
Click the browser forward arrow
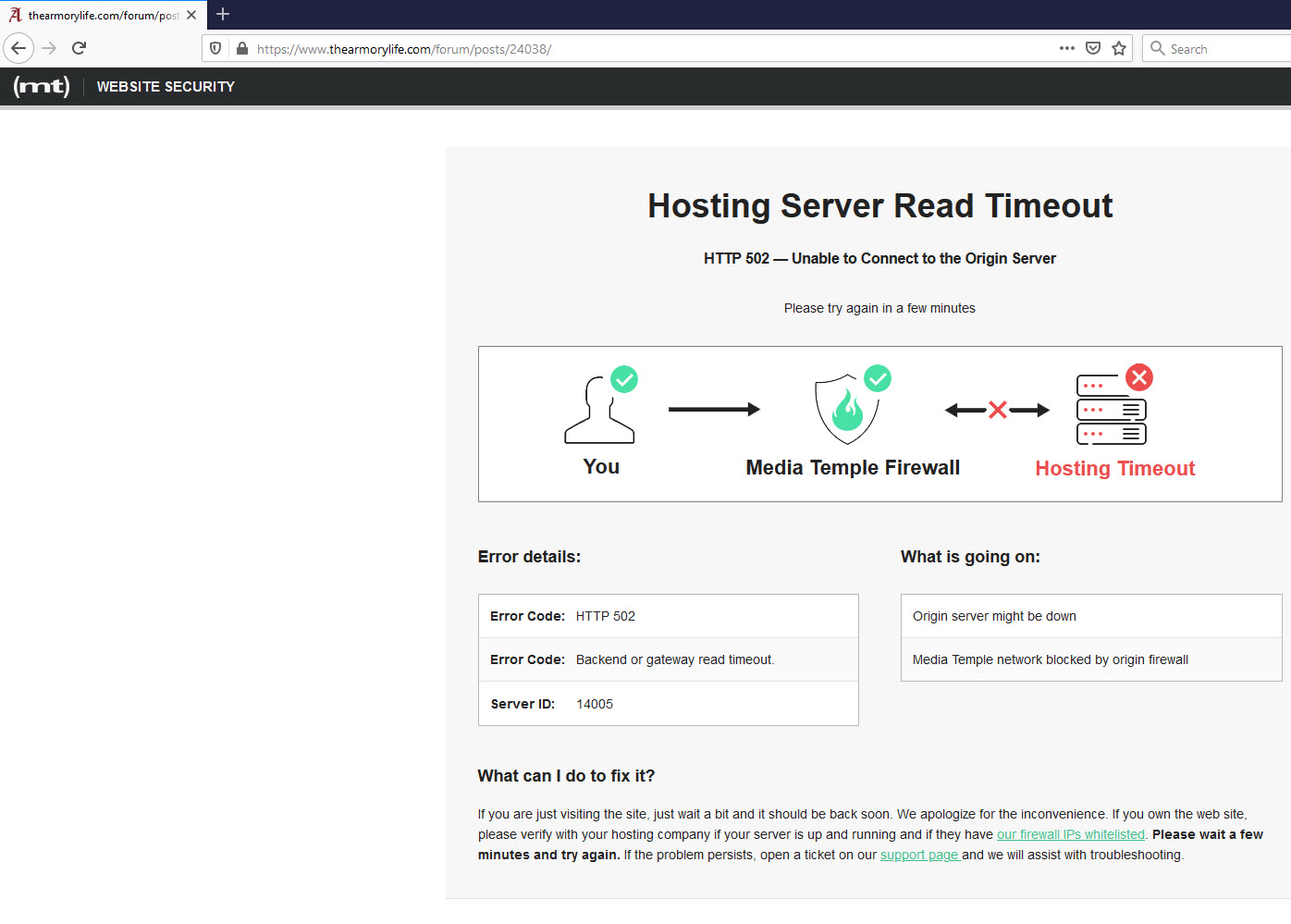pos(49,48)
